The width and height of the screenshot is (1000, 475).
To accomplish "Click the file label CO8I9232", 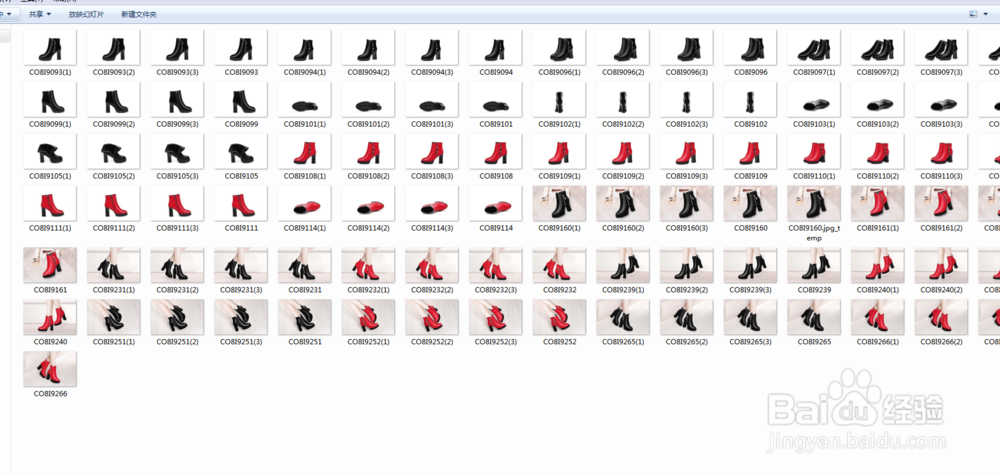I will coord(559,289).
